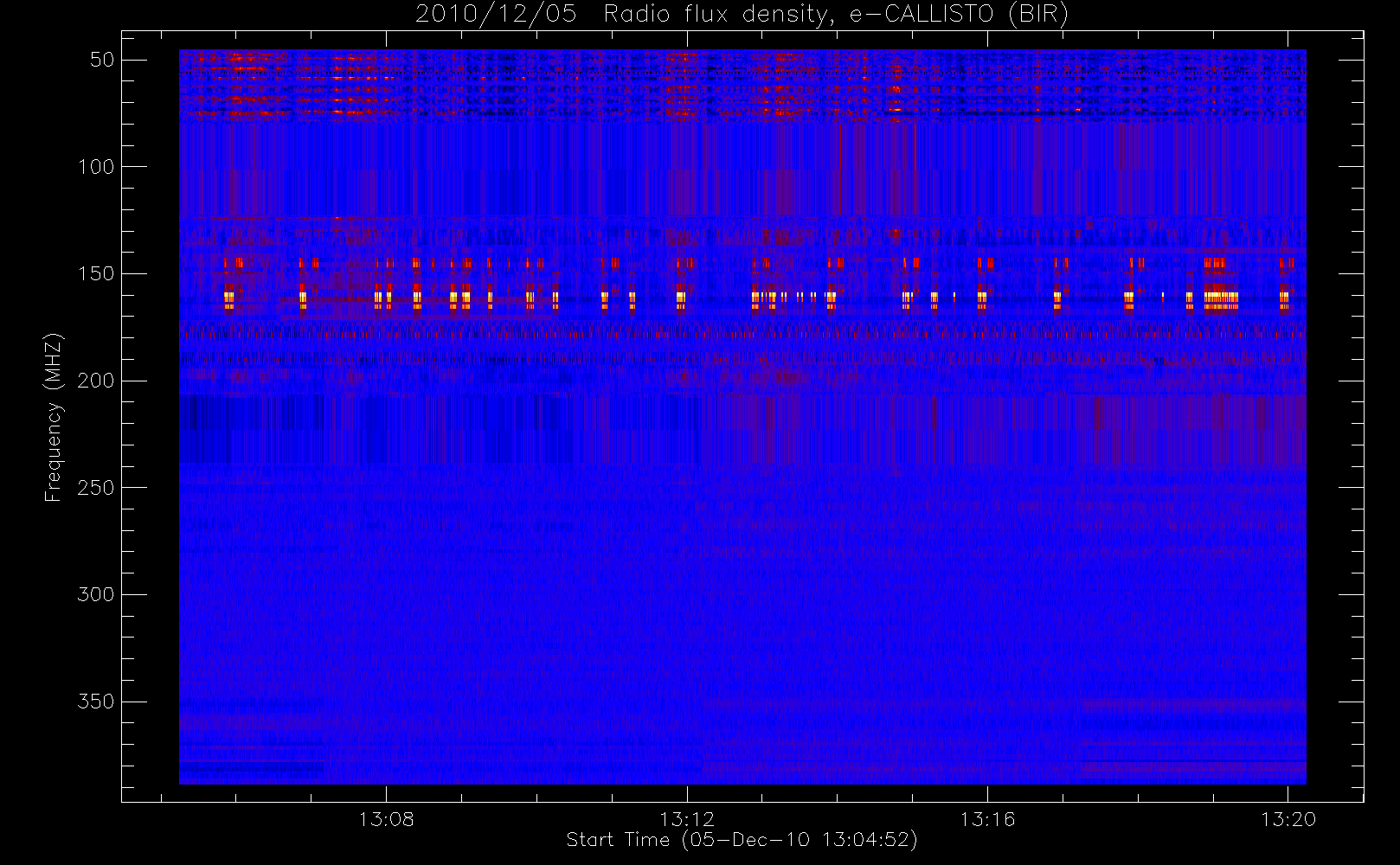
Task: Click the 250 frequency tick label
Action: point(96,488)
